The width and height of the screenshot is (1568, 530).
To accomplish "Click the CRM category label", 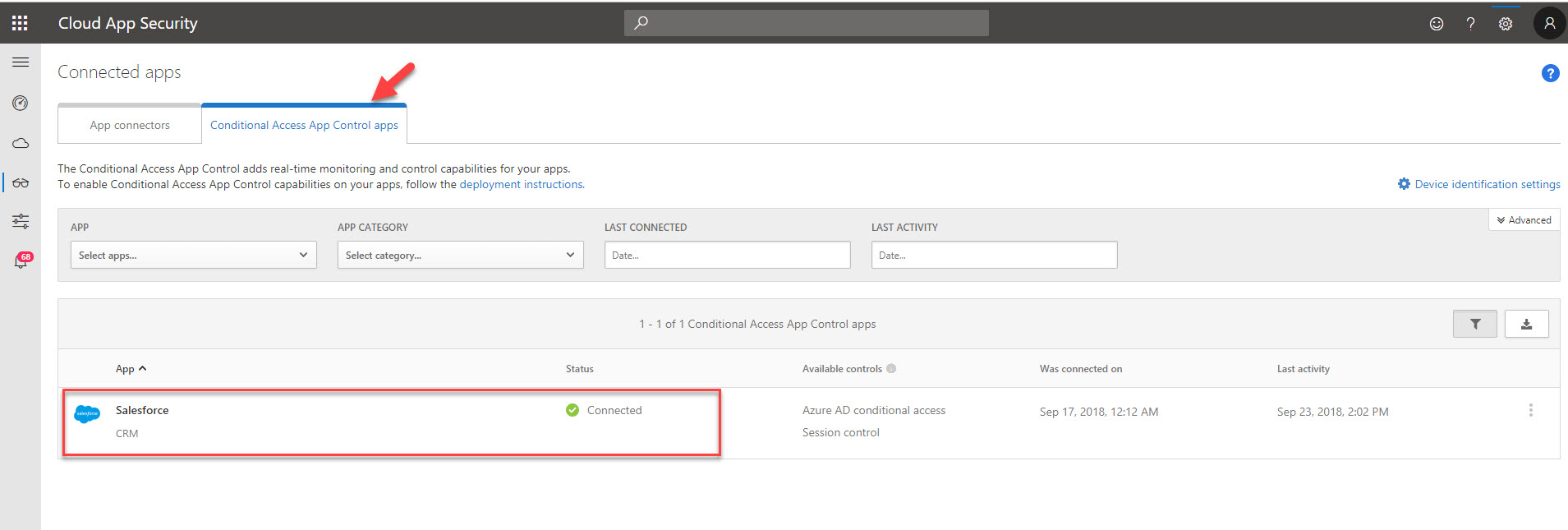I will [x=126, y=433].
